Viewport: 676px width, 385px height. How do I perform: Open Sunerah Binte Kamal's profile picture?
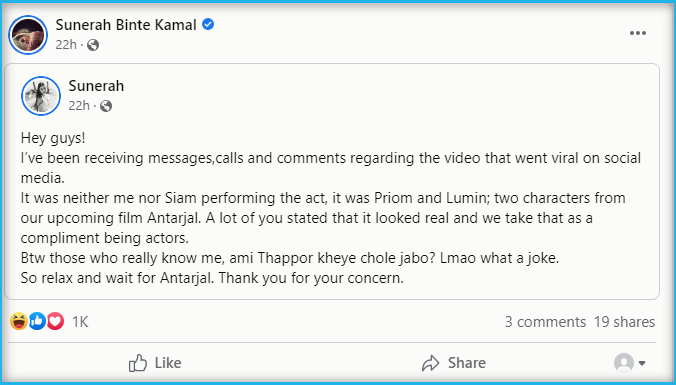(28, 35)
